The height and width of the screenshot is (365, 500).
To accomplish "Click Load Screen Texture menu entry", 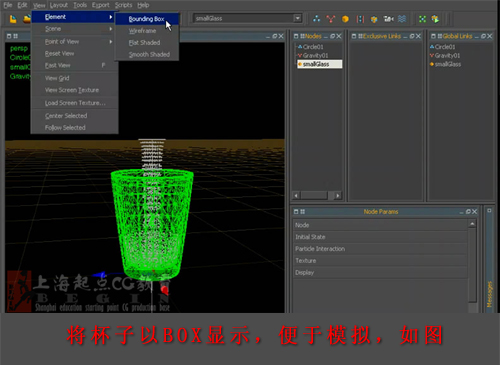I will point(75,103).
